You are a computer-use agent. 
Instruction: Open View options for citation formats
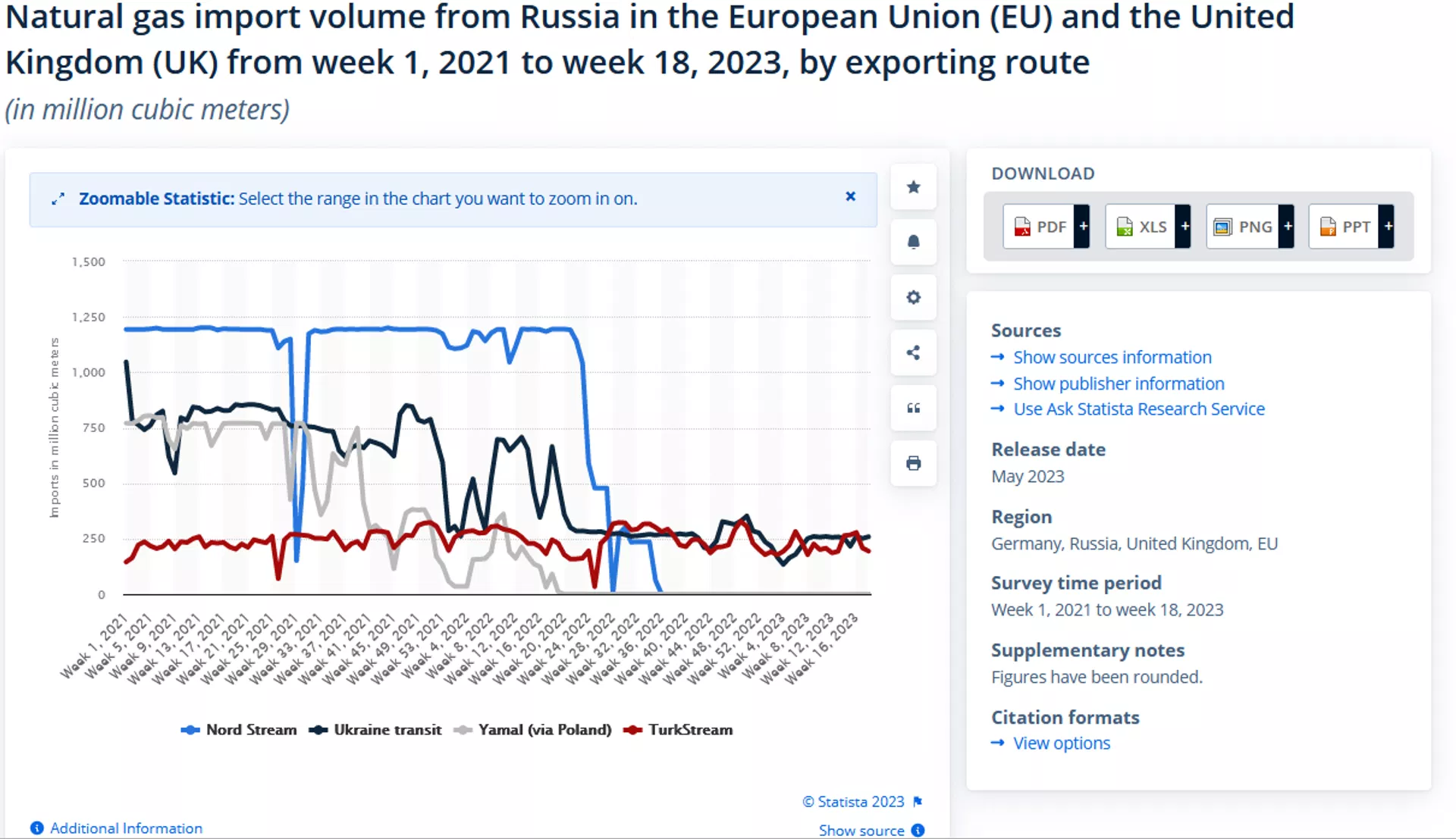pyautogui.click(x=1062, y=744)
